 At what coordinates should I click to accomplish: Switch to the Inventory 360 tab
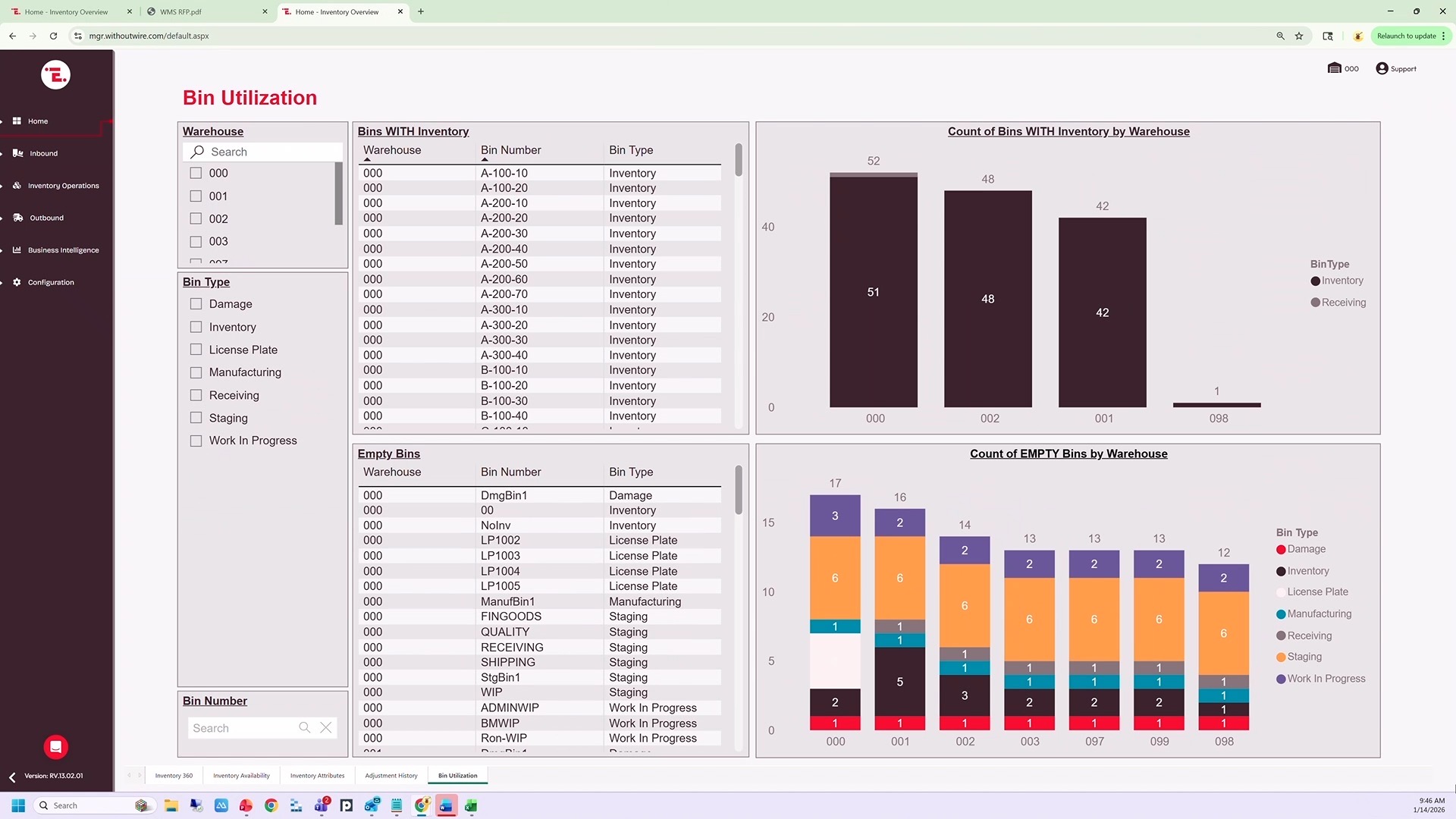[174, 776]
